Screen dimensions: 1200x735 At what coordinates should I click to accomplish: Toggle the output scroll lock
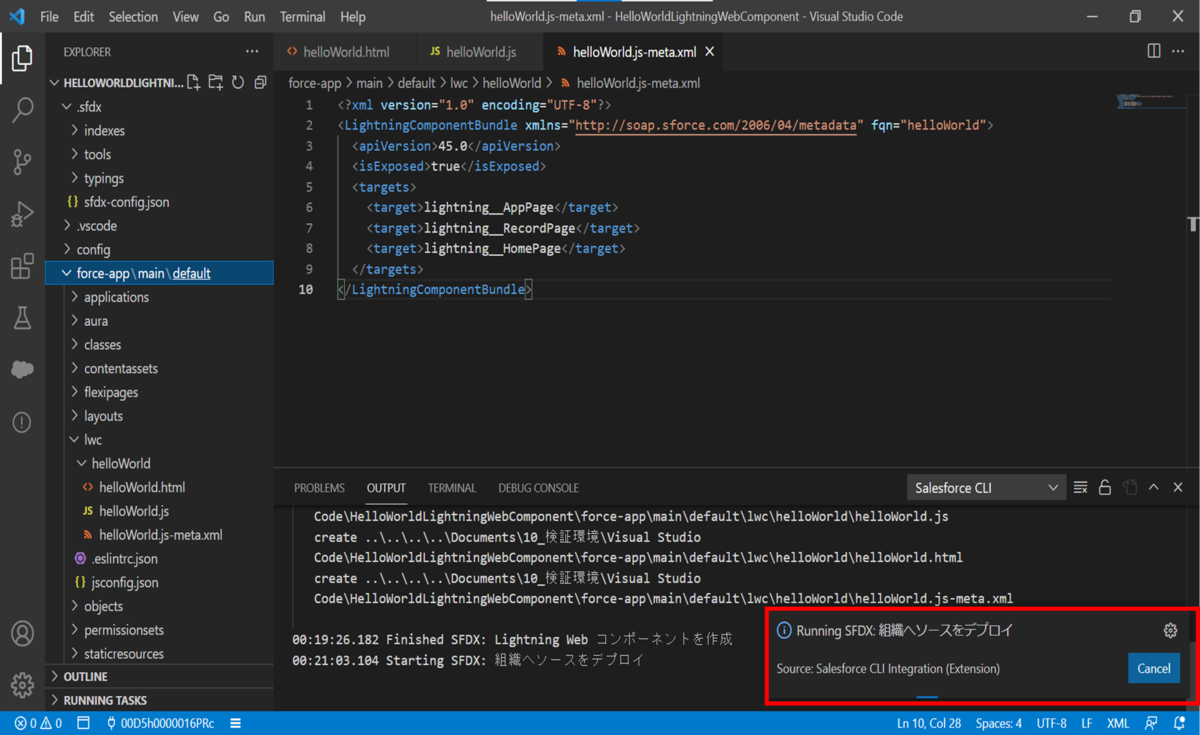(1105, 487)
